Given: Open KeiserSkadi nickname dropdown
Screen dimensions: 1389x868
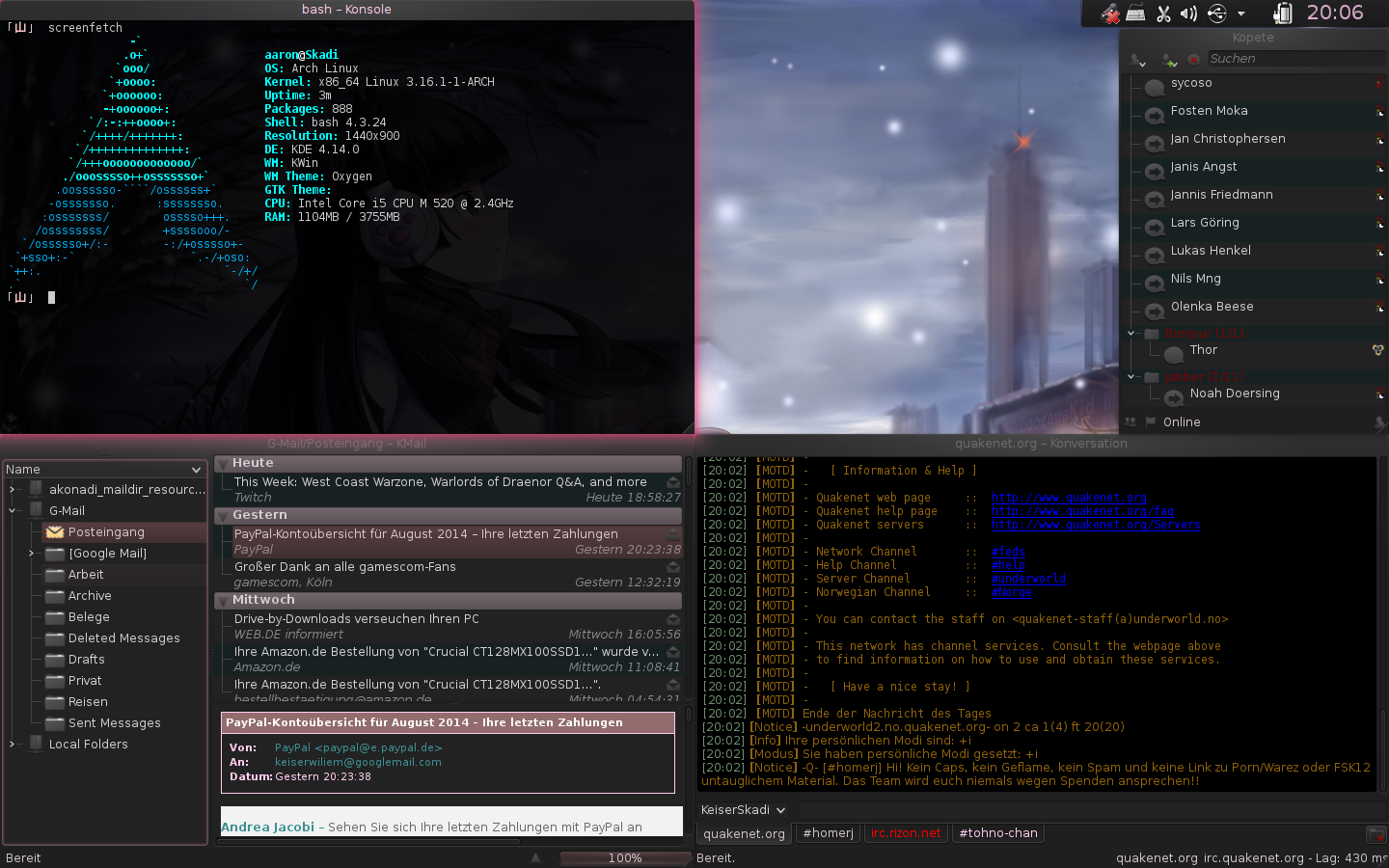Looking at the screenshot, I should (x=744, y=810).
